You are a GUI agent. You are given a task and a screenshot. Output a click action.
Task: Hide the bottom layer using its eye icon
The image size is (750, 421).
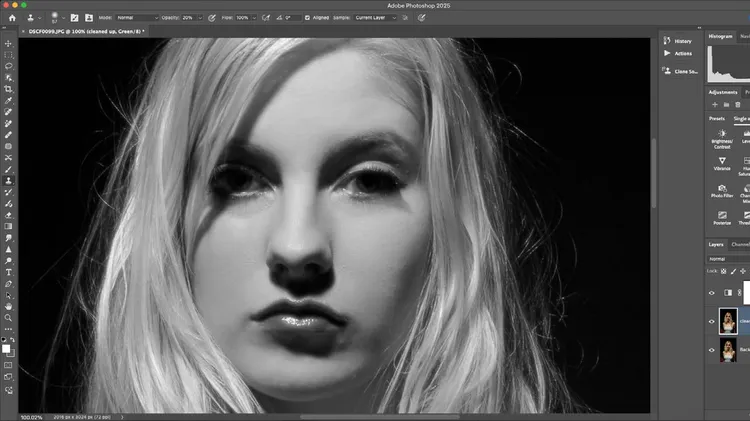[x=712, y=350]
